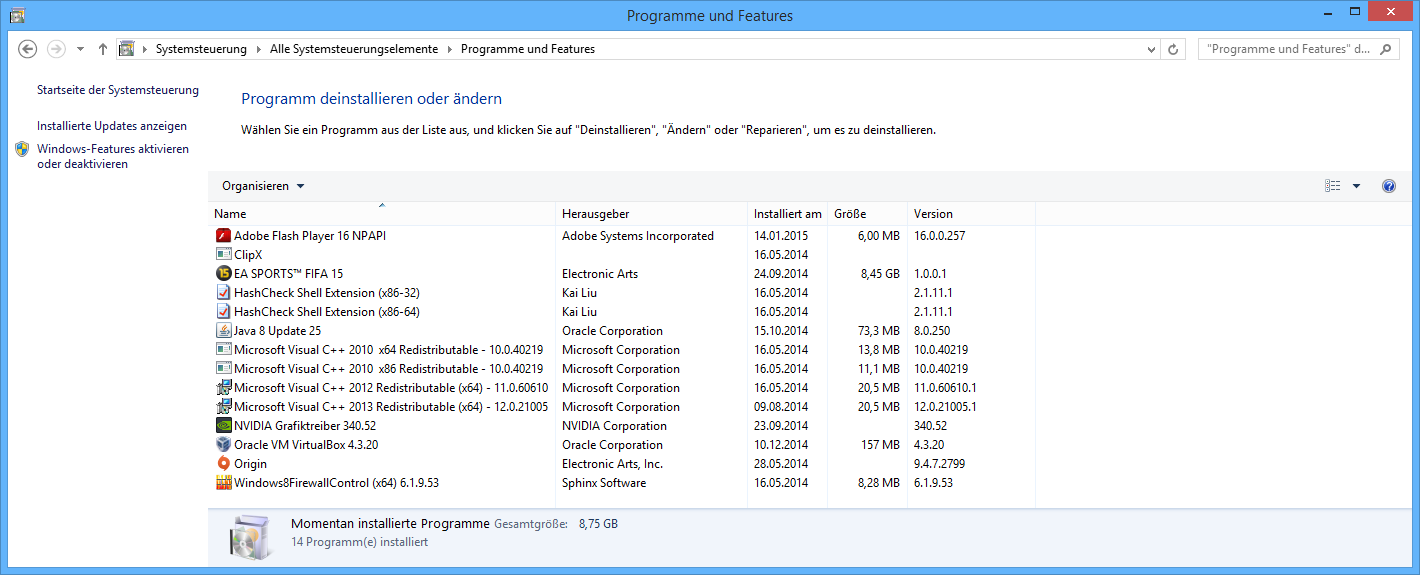
Task: Click version 8.0.250 of Java
Action: 932,331
